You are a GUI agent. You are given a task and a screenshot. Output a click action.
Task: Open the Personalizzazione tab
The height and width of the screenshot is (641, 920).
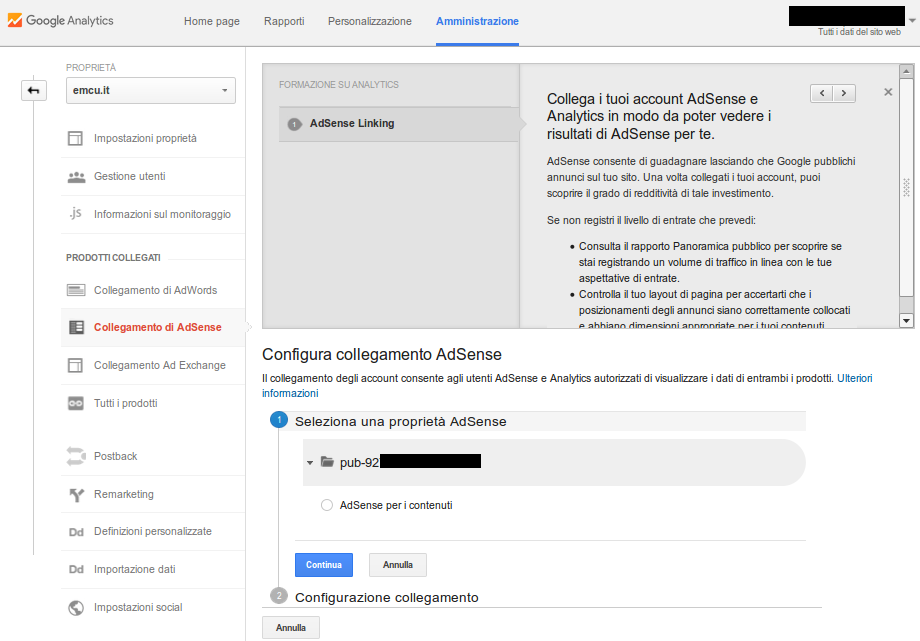pyautogui.click(x=370, y=21)
